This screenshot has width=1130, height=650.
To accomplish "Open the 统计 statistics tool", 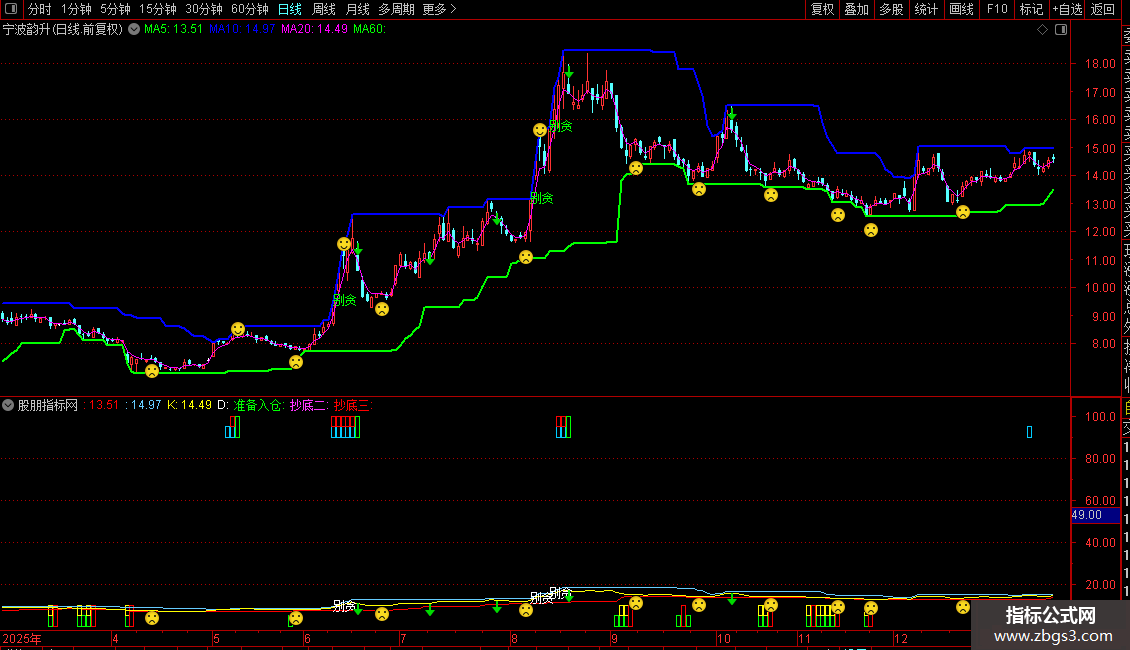I will (926, 9).
